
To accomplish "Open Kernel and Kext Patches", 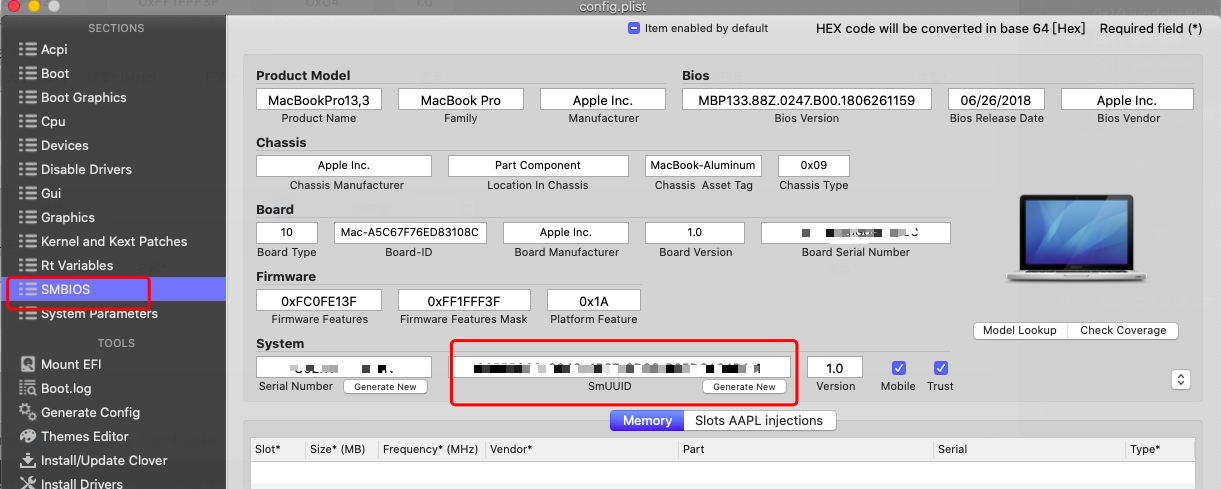I will click(x=113, y=241).
